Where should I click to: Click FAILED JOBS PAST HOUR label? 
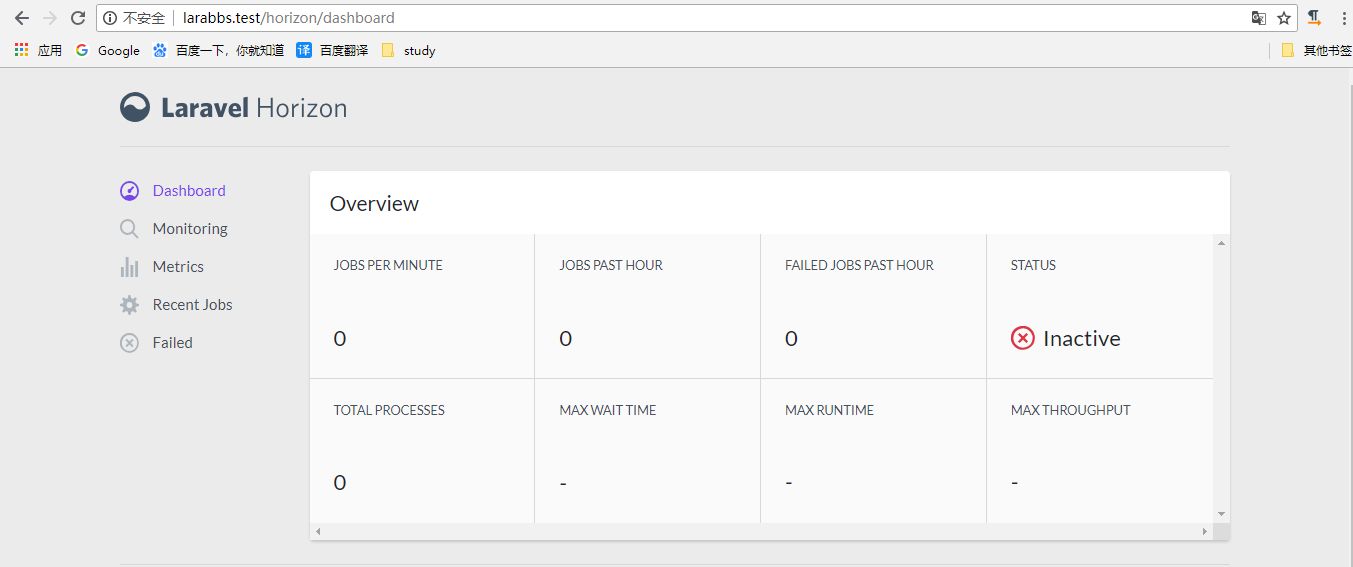859,265
